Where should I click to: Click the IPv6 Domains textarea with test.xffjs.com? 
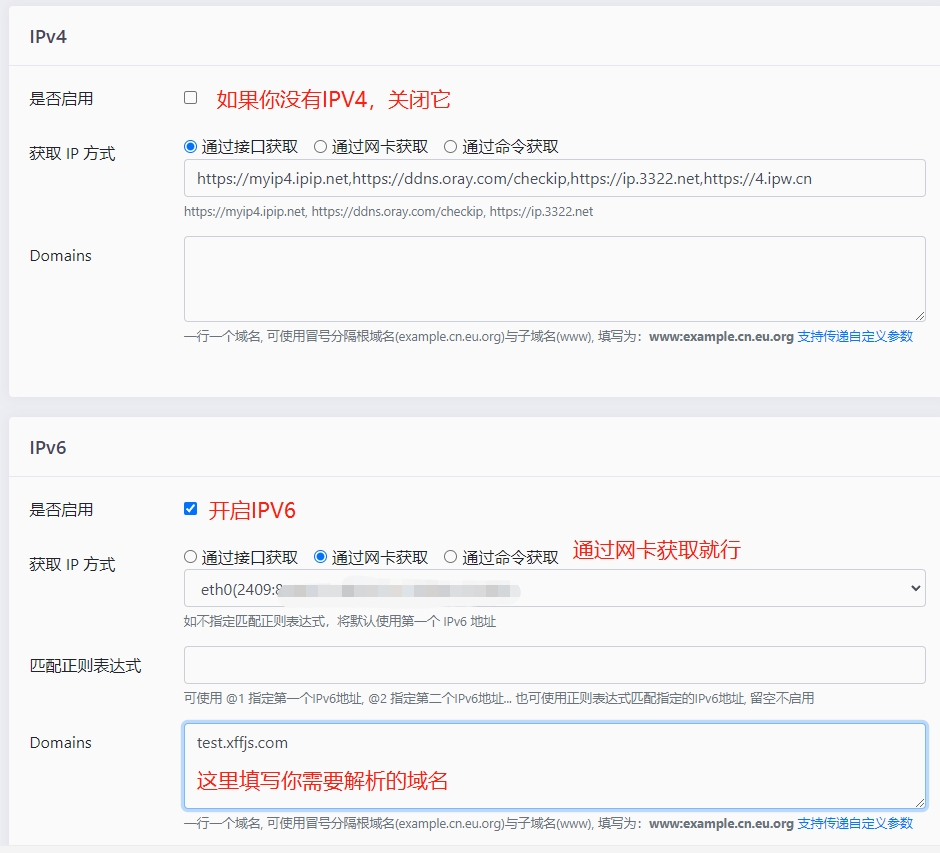554,765
